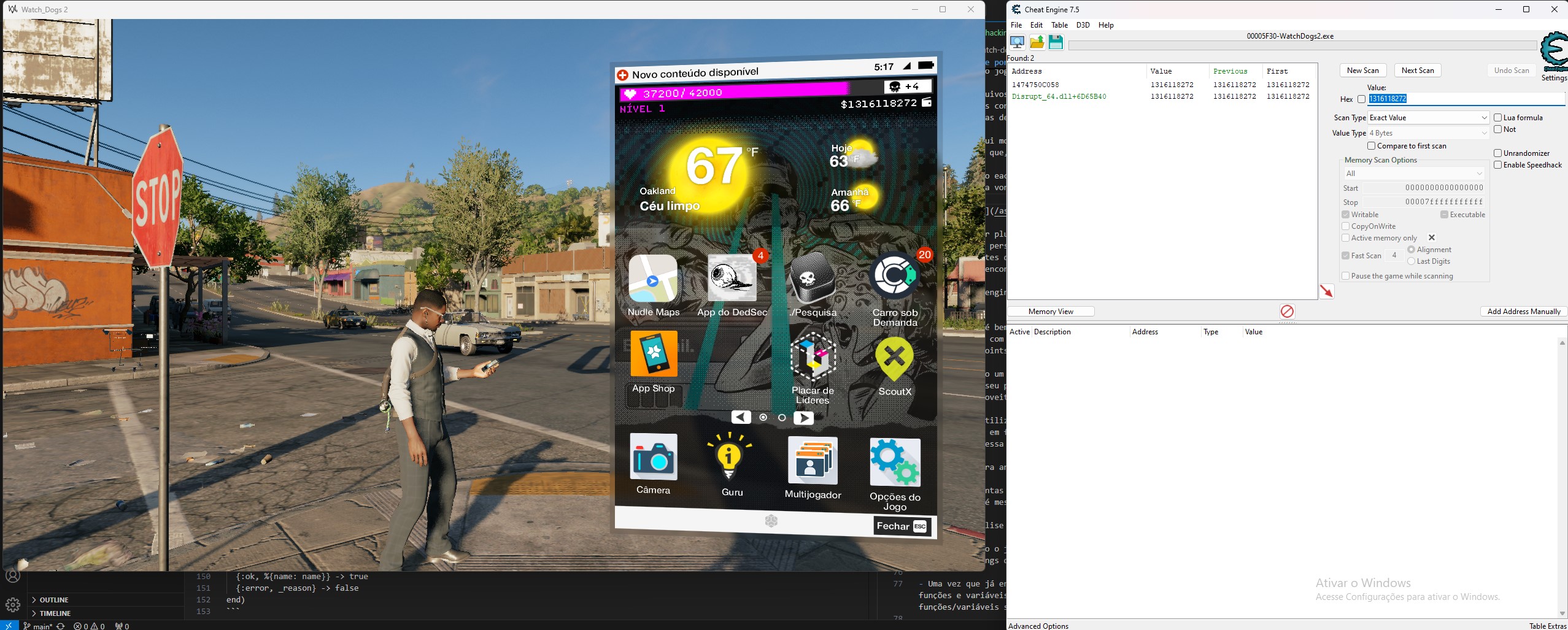The image size is (1568, 630).
Task: Select address 1474750C058 row
Action: (x=1161, y=85)
